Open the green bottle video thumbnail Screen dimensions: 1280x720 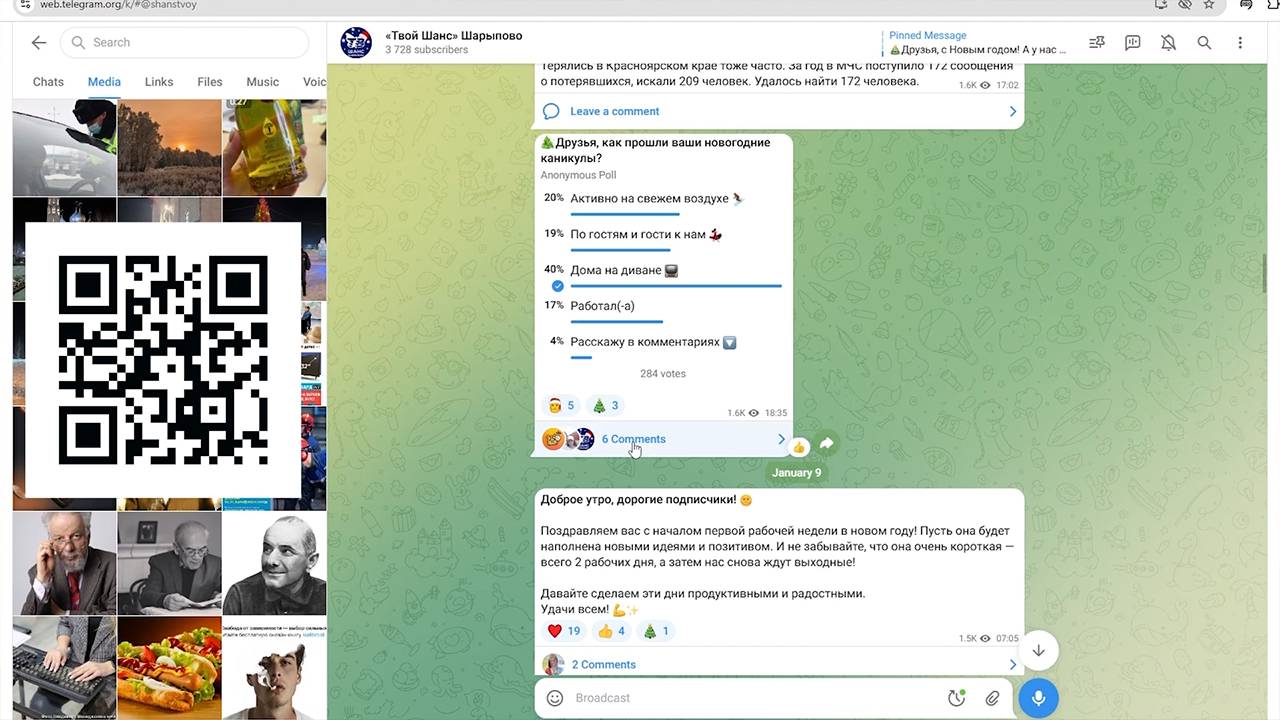274,147
